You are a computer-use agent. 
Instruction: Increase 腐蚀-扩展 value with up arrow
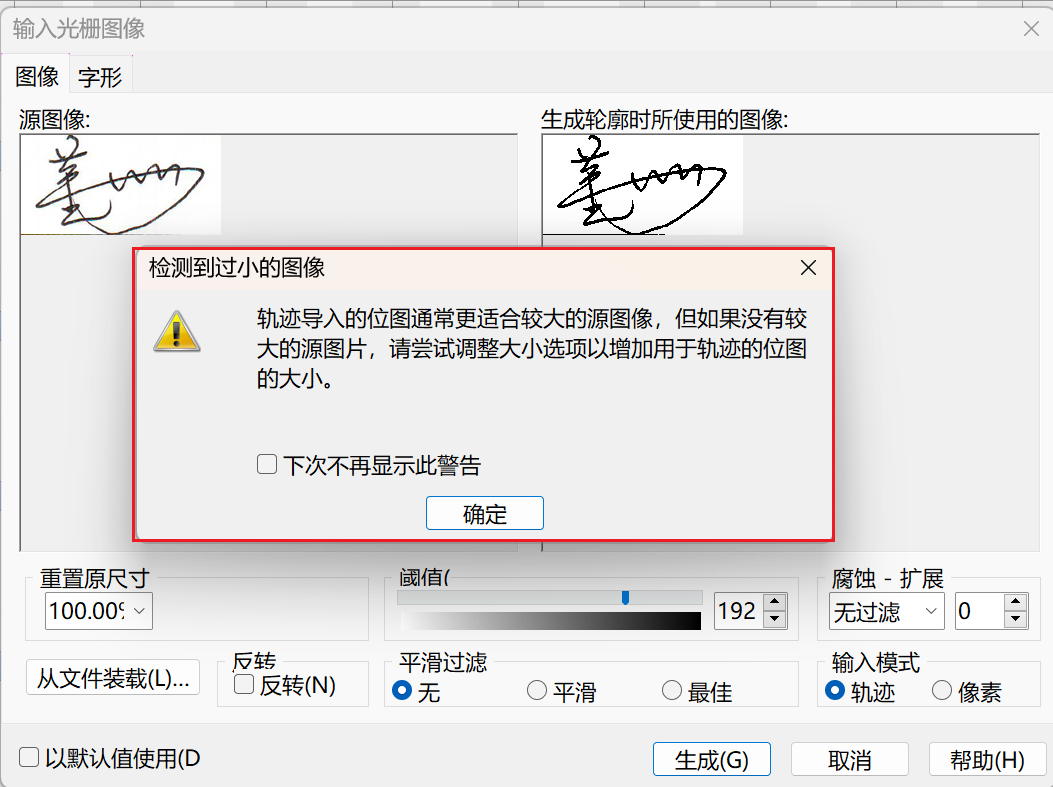pyautogui.click(x=1015, y=602)
